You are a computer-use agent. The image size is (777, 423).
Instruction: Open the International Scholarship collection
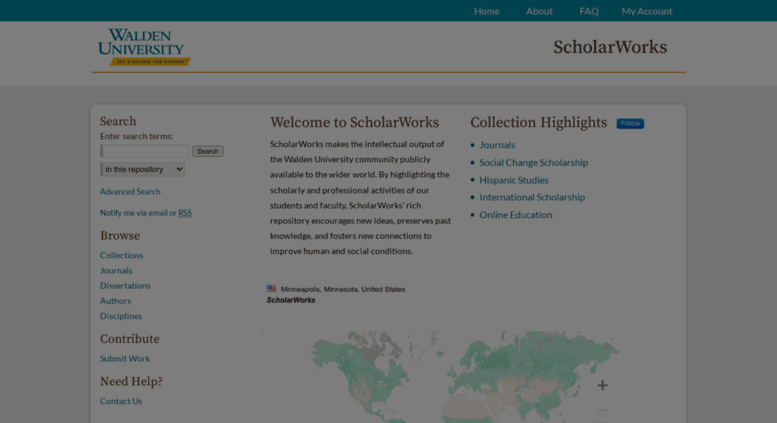532,197
